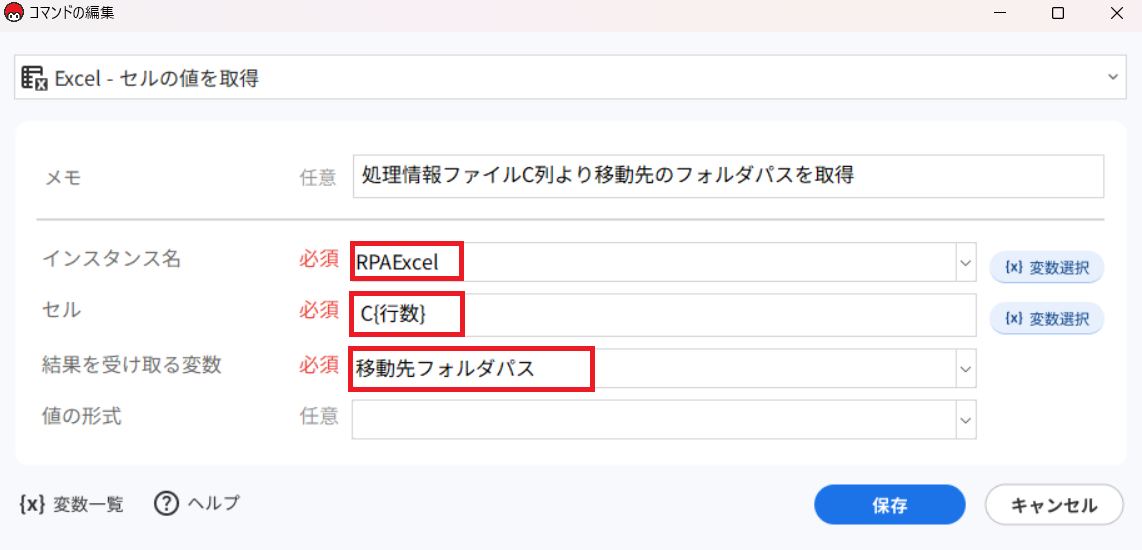The width and height of the screenshot is (1142, 550).
Task: Click the 任意 label beside 値の形式
Action: [319, 415]
